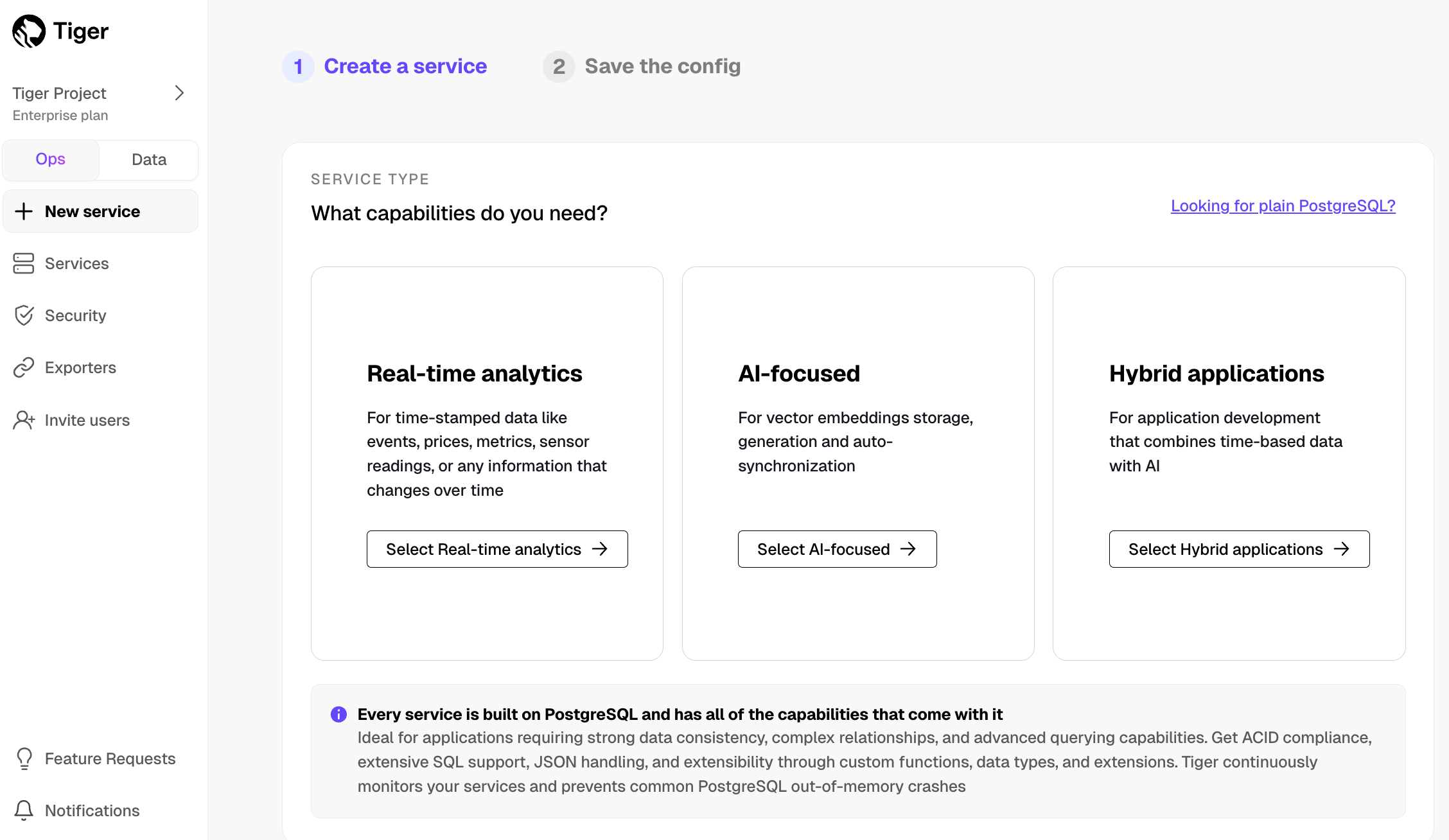The width and height of the screenshot is (1449, 840).
Task: Click the Exporters link icon
Action: coord(24,367)
